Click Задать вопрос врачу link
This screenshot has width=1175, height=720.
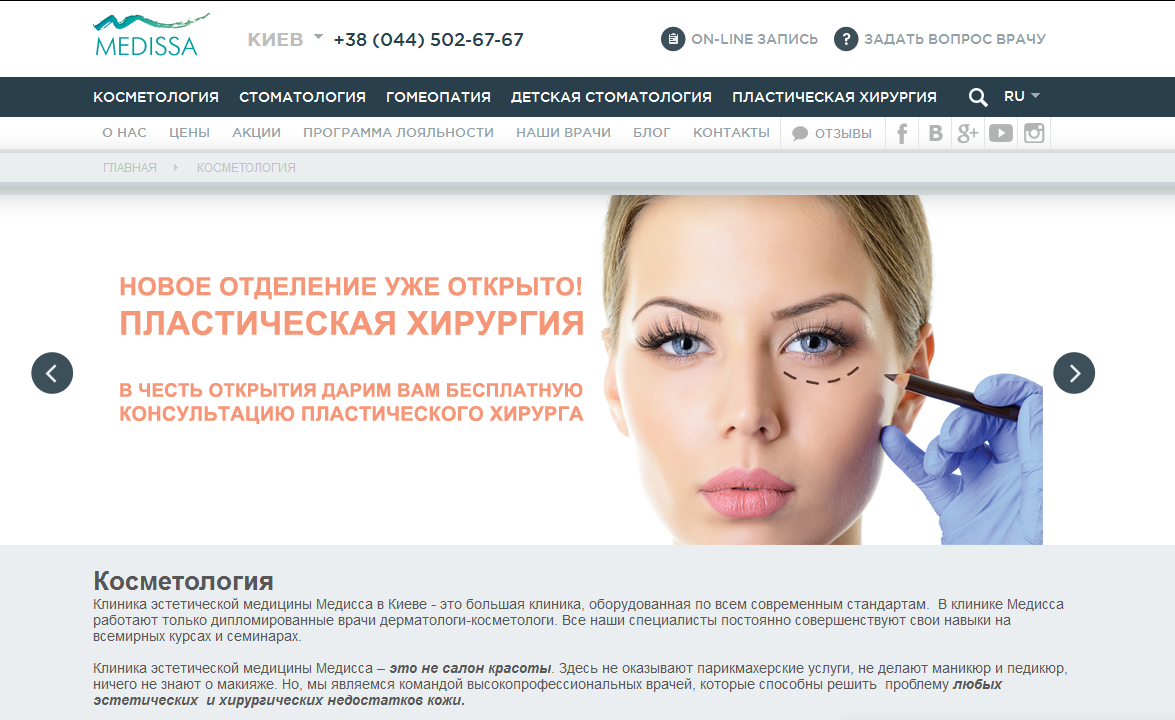pyautogui.click(x=955, y=39)
